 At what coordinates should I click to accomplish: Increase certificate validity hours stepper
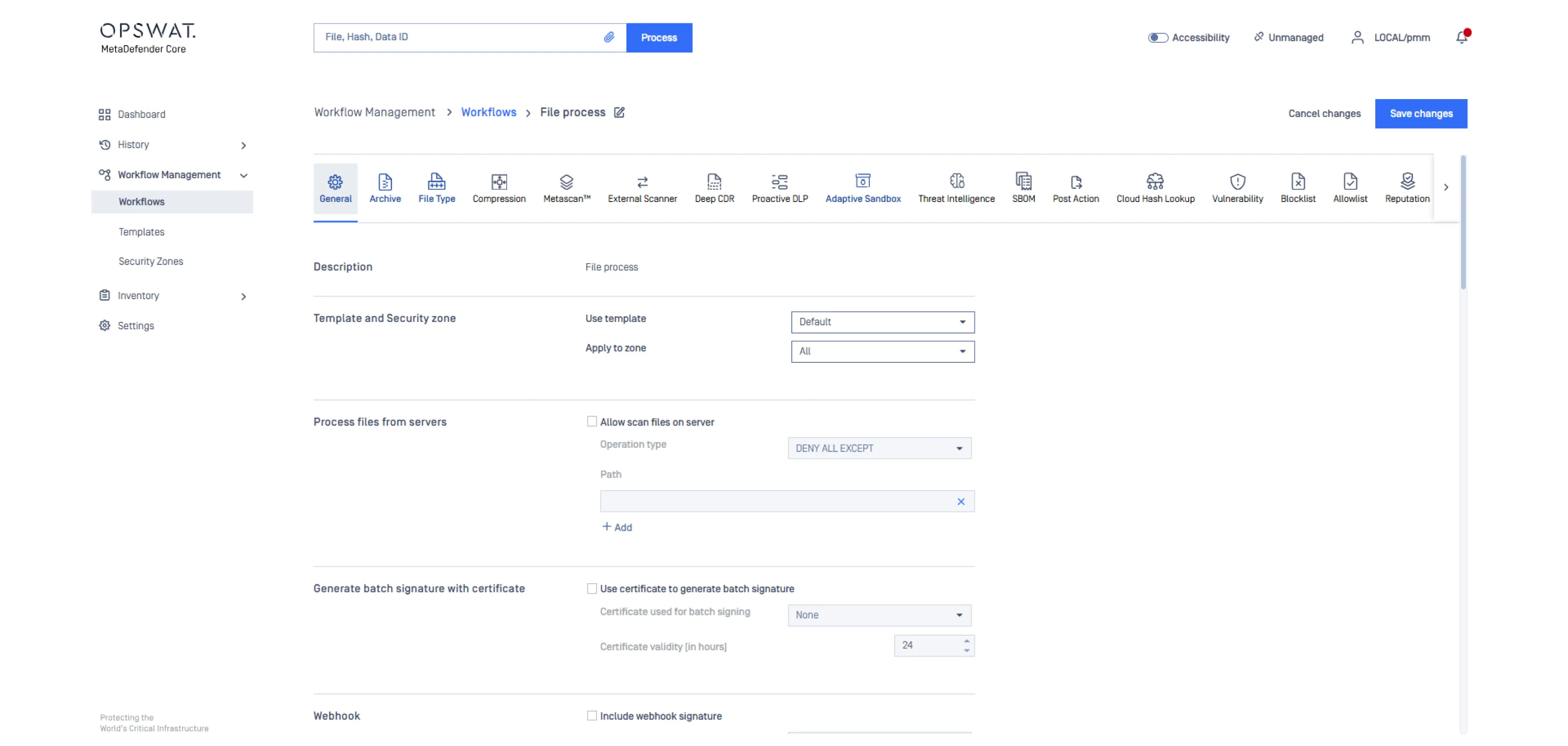point(966,641)
